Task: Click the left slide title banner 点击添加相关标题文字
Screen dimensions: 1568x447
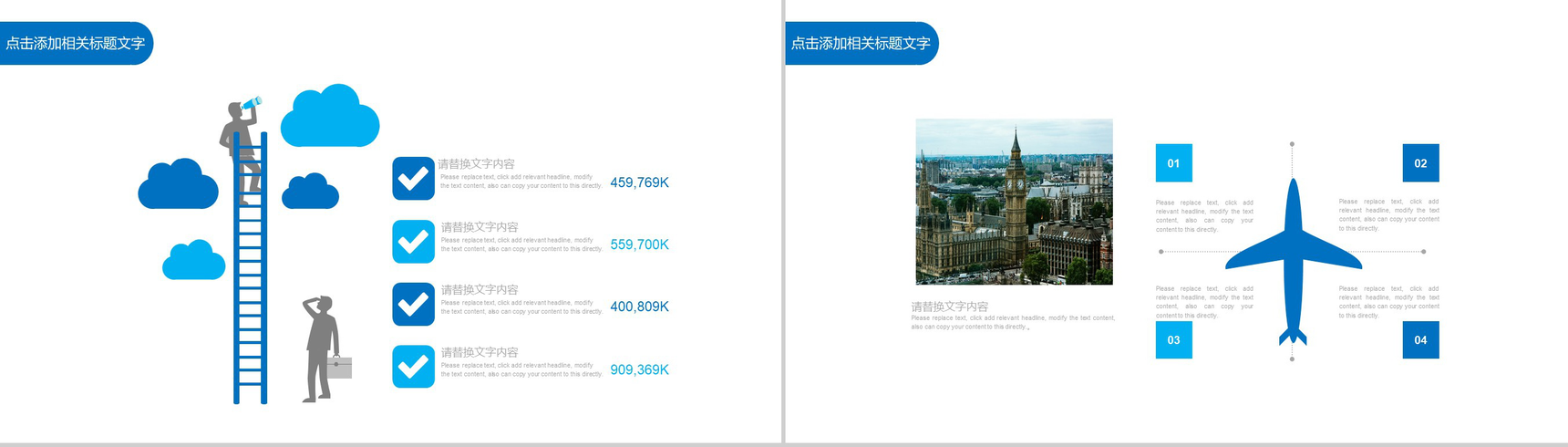Action: click(x=76, y=43)
